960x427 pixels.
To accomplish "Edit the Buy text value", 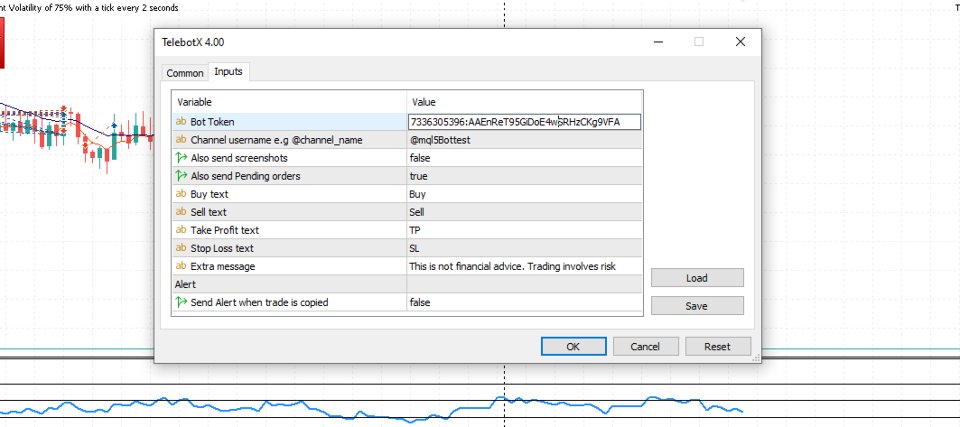I will point(525,194).
